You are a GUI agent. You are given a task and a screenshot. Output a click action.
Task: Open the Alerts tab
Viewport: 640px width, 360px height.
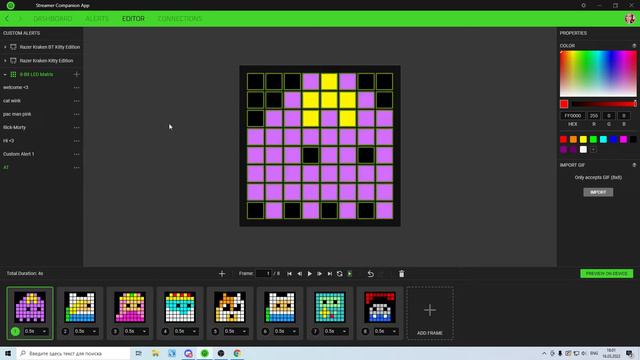tap(97, 19)
